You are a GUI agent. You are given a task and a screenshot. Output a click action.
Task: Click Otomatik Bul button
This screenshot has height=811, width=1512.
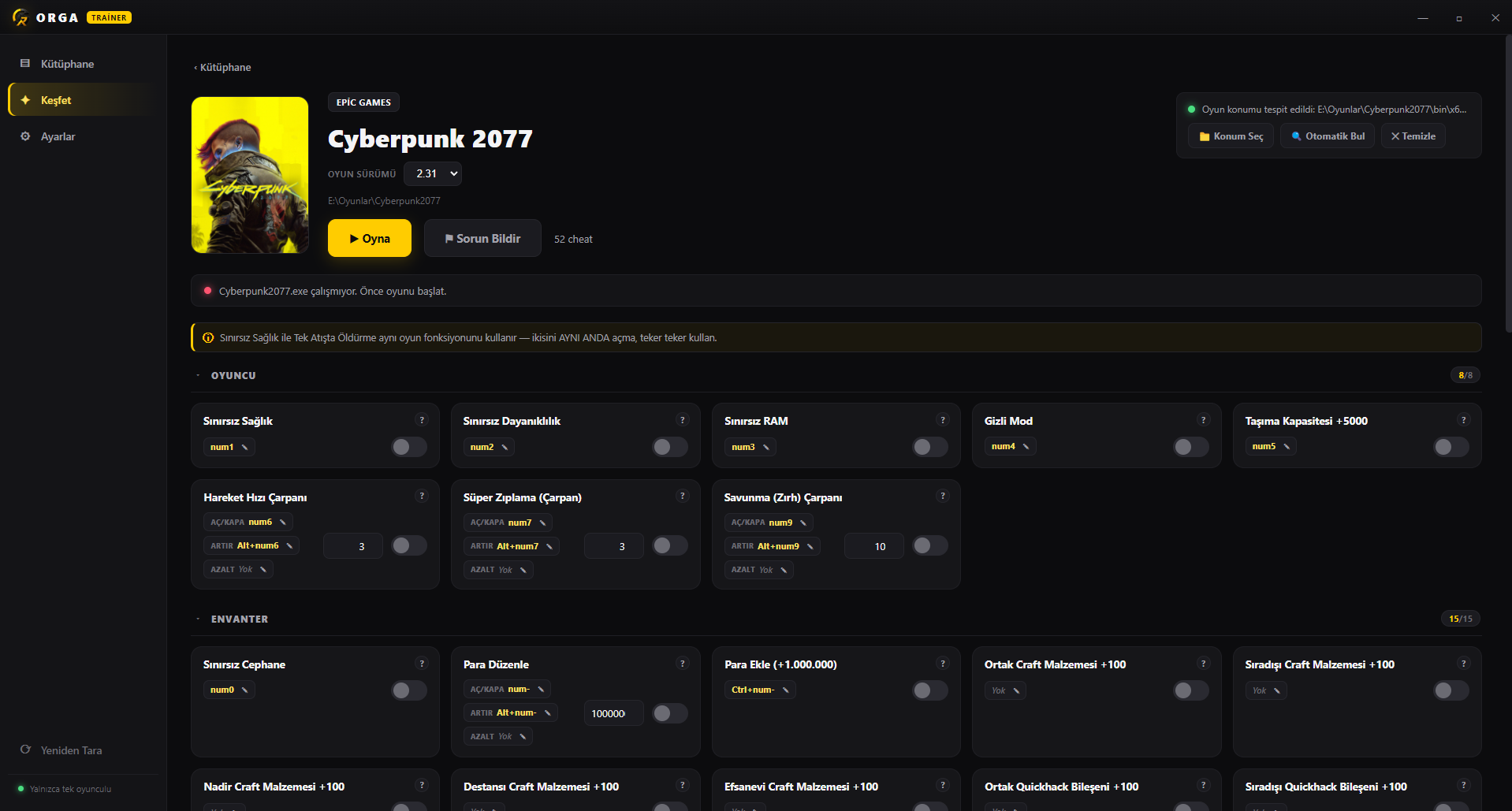(x=1328, y=136)
